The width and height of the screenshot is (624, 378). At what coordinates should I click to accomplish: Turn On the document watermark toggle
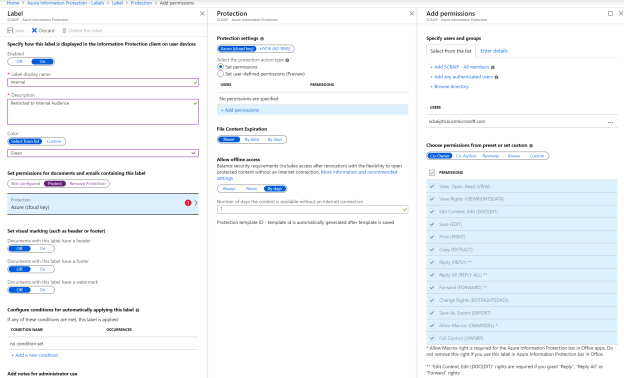[43, 290]
